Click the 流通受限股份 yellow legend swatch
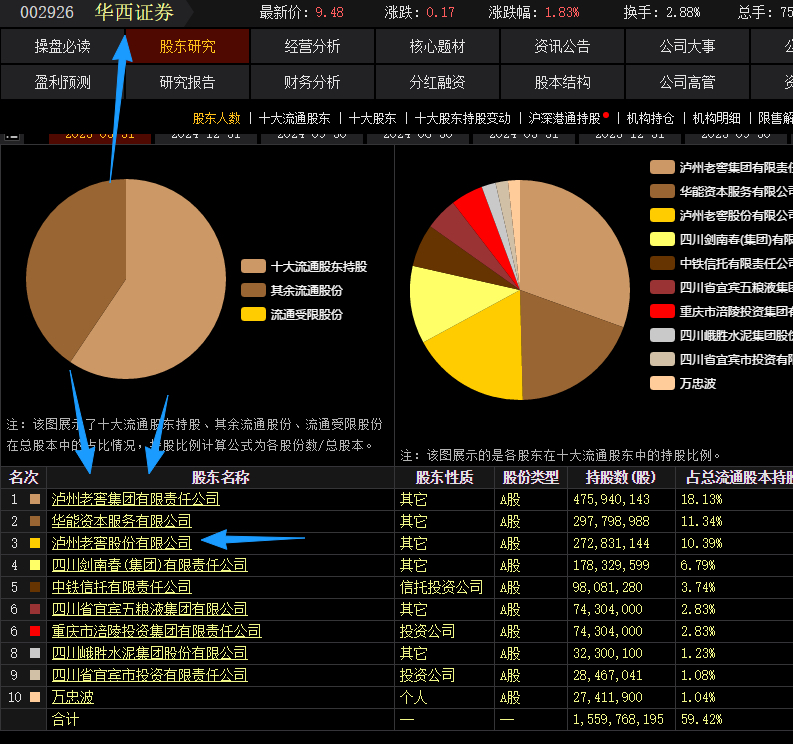Viewport: 793px width, 744px height. pyautogui.click(x=253, y=314)
